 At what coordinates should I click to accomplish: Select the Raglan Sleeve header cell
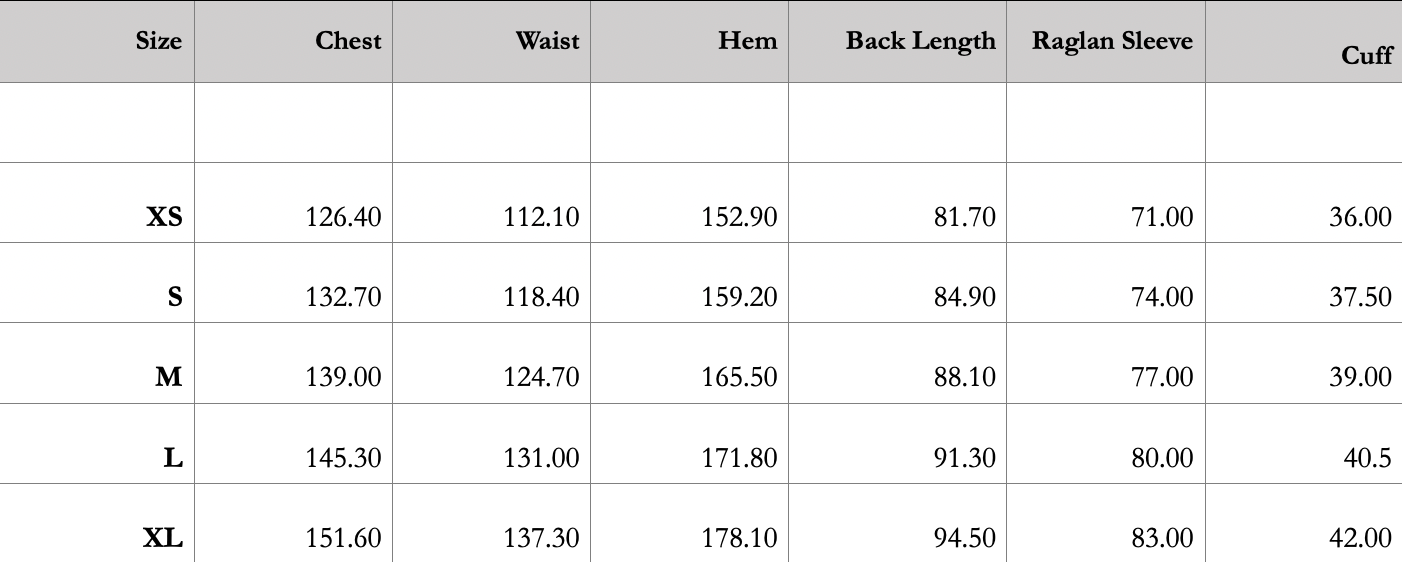click(1112, 41)
